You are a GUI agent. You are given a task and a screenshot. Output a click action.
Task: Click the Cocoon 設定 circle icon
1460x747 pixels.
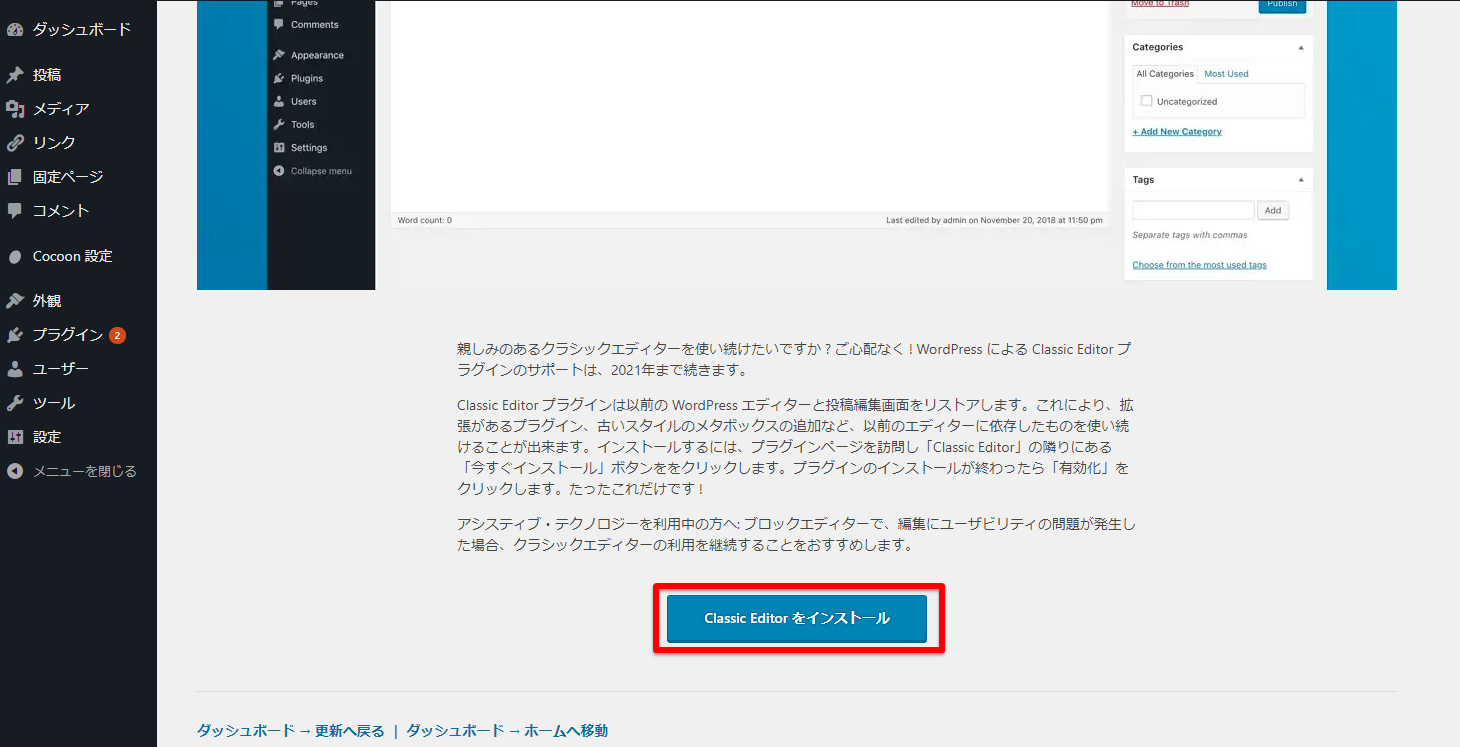15,257
